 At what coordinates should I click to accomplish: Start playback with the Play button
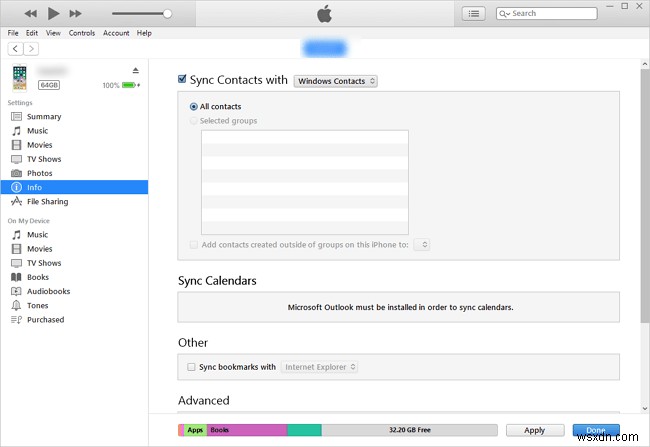tap(53, 13)
